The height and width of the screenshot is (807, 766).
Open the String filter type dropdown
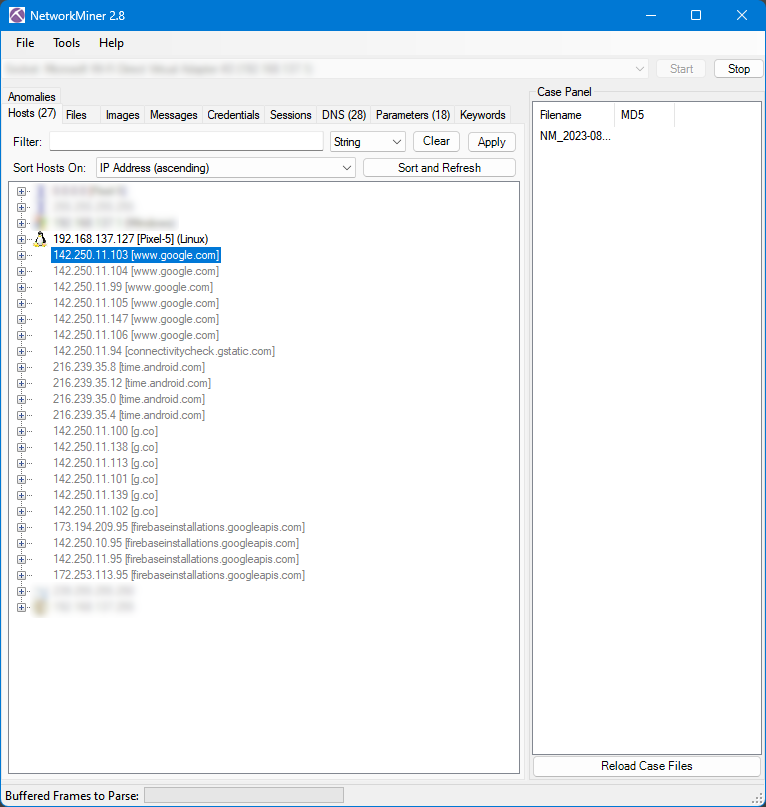[x=367, y=142]
